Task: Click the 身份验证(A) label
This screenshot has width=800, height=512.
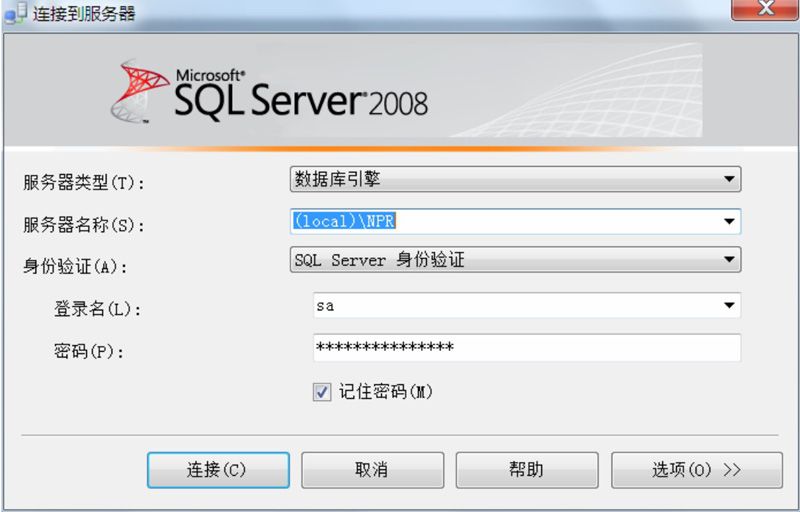Action: point(75,266)
